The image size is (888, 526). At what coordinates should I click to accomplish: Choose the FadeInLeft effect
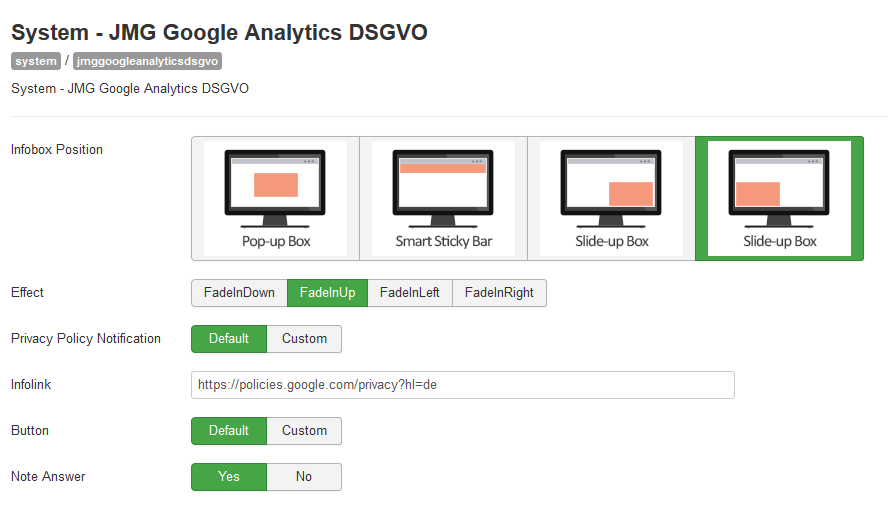pyautogui.click(x=409, y=293)
